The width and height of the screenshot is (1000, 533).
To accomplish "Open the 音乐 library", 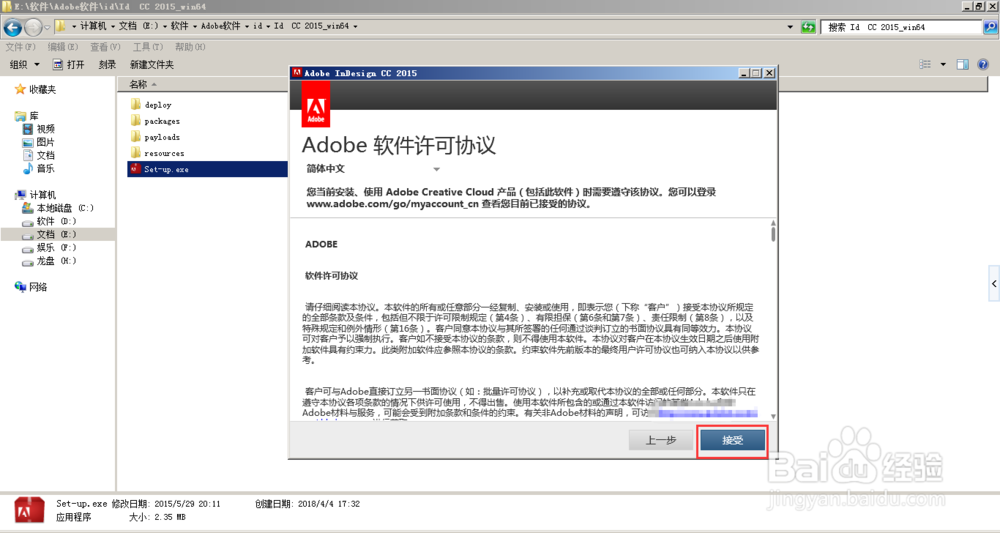I will pyautogui.click(x=38, y=168).
